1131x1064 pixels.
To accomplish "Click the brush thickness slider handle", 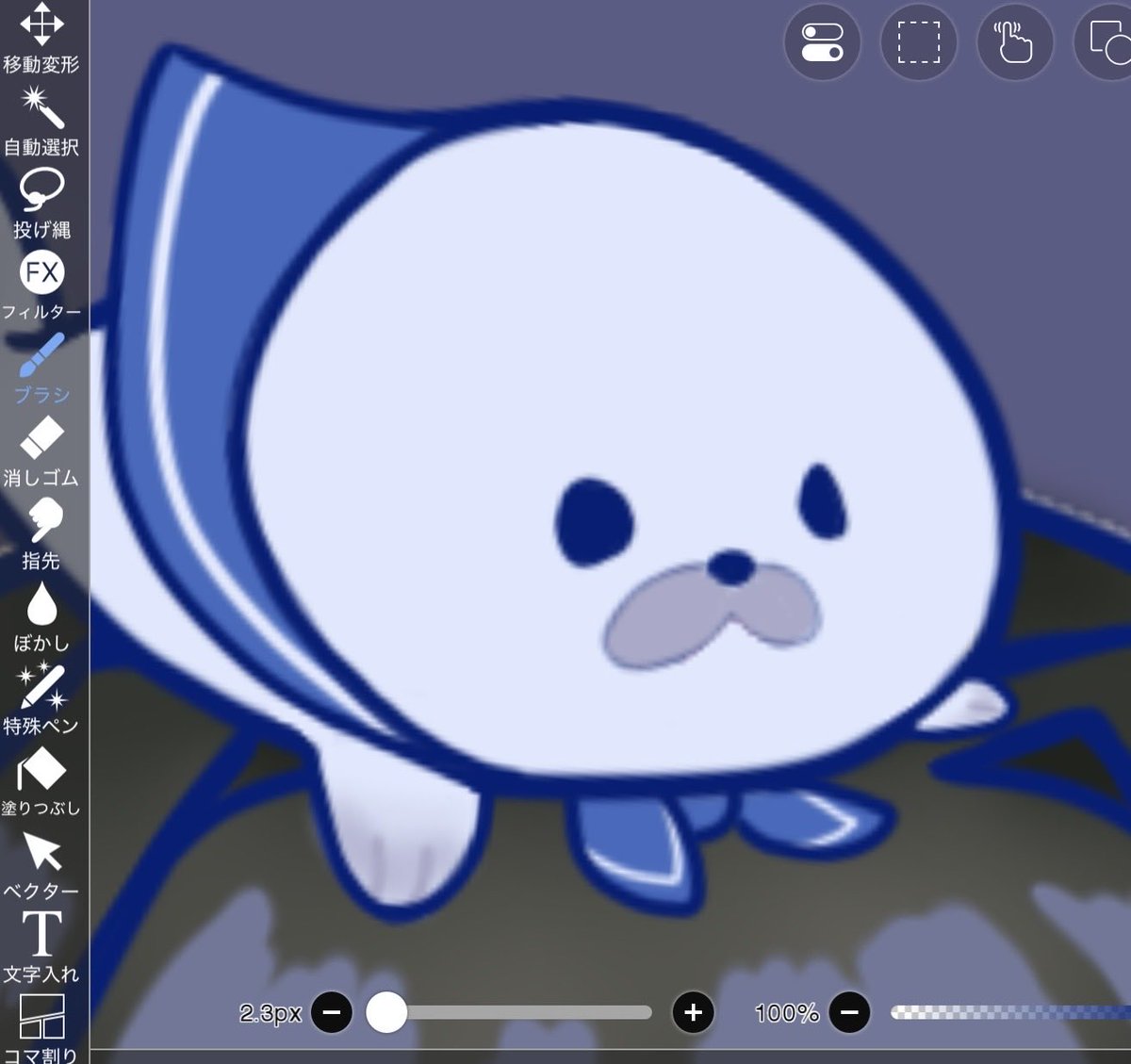I will (x=386, y=1013).
